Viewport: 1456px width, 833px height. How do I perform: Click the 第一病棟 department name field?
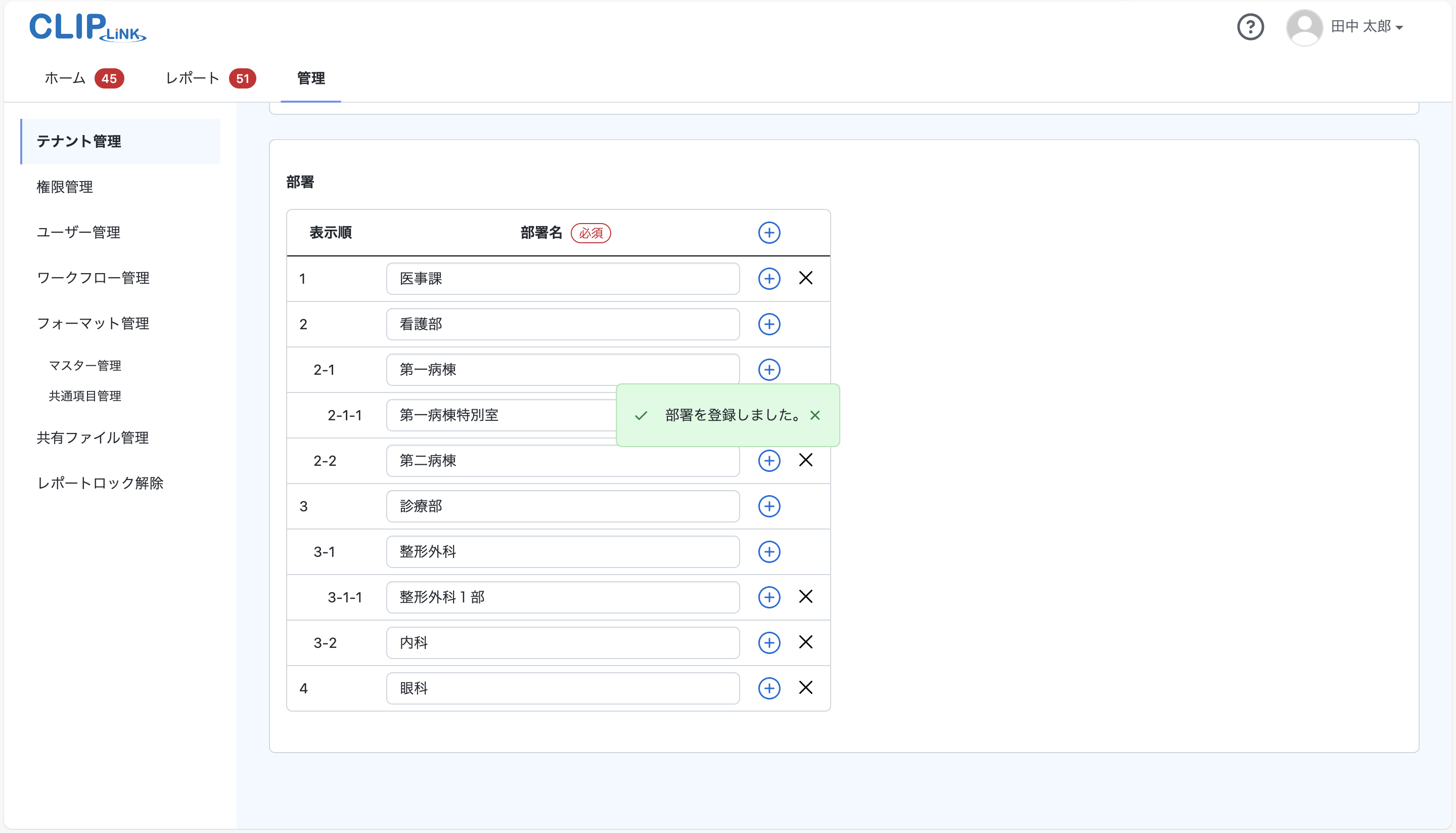point(562,370)
